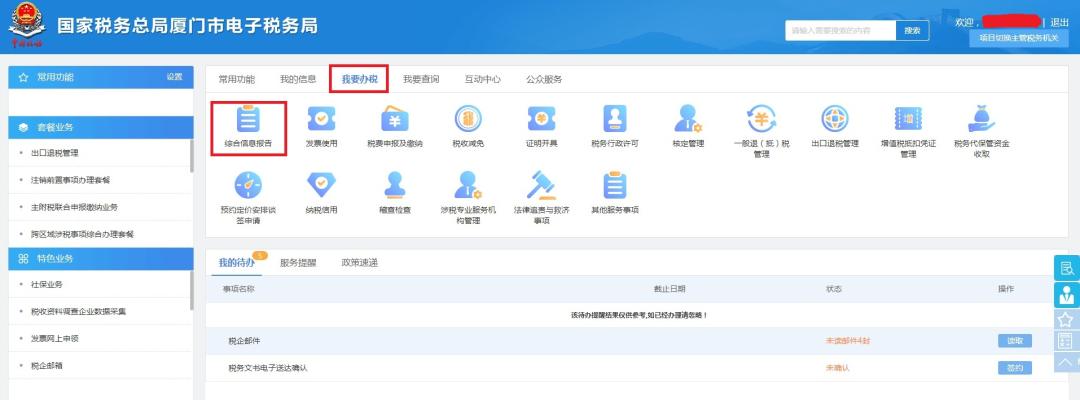The height and width of the screenshot is (400, 1080).
Task: Click the tax bureau emblem logo
Action: [28, 25]
